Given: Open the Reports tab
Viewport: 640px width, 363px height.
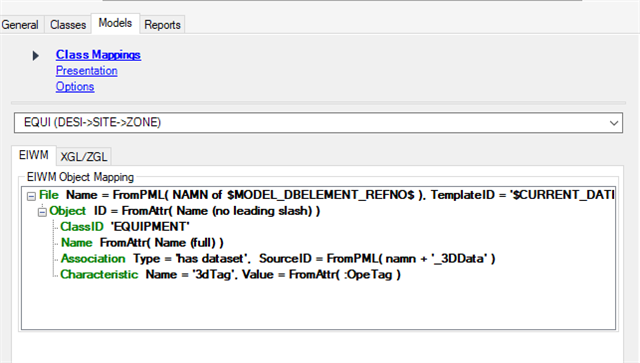Looking at the screenshot, I should (162, 25).
